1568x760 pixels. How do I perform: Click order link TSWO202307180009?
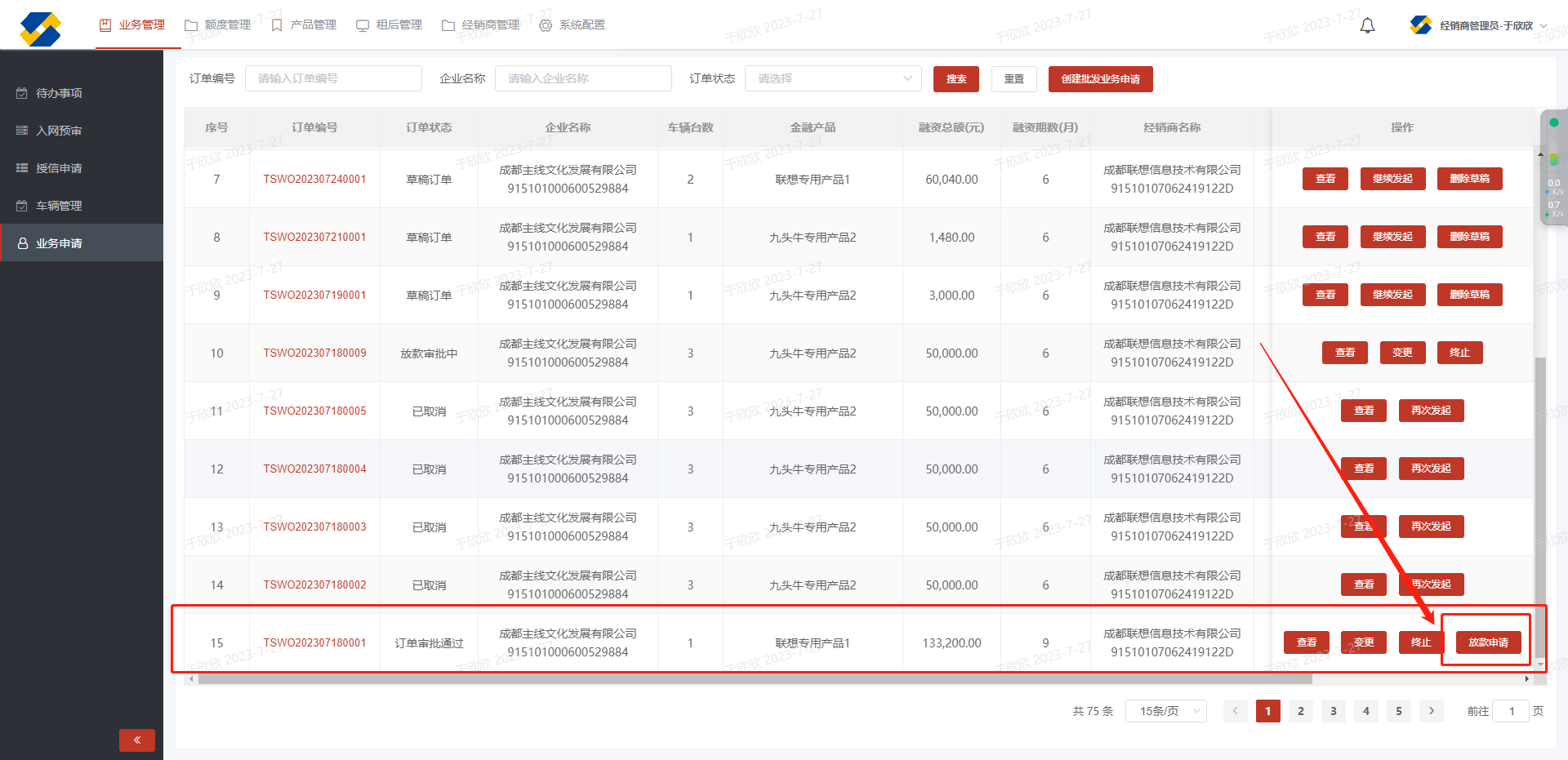pos(314,353)
